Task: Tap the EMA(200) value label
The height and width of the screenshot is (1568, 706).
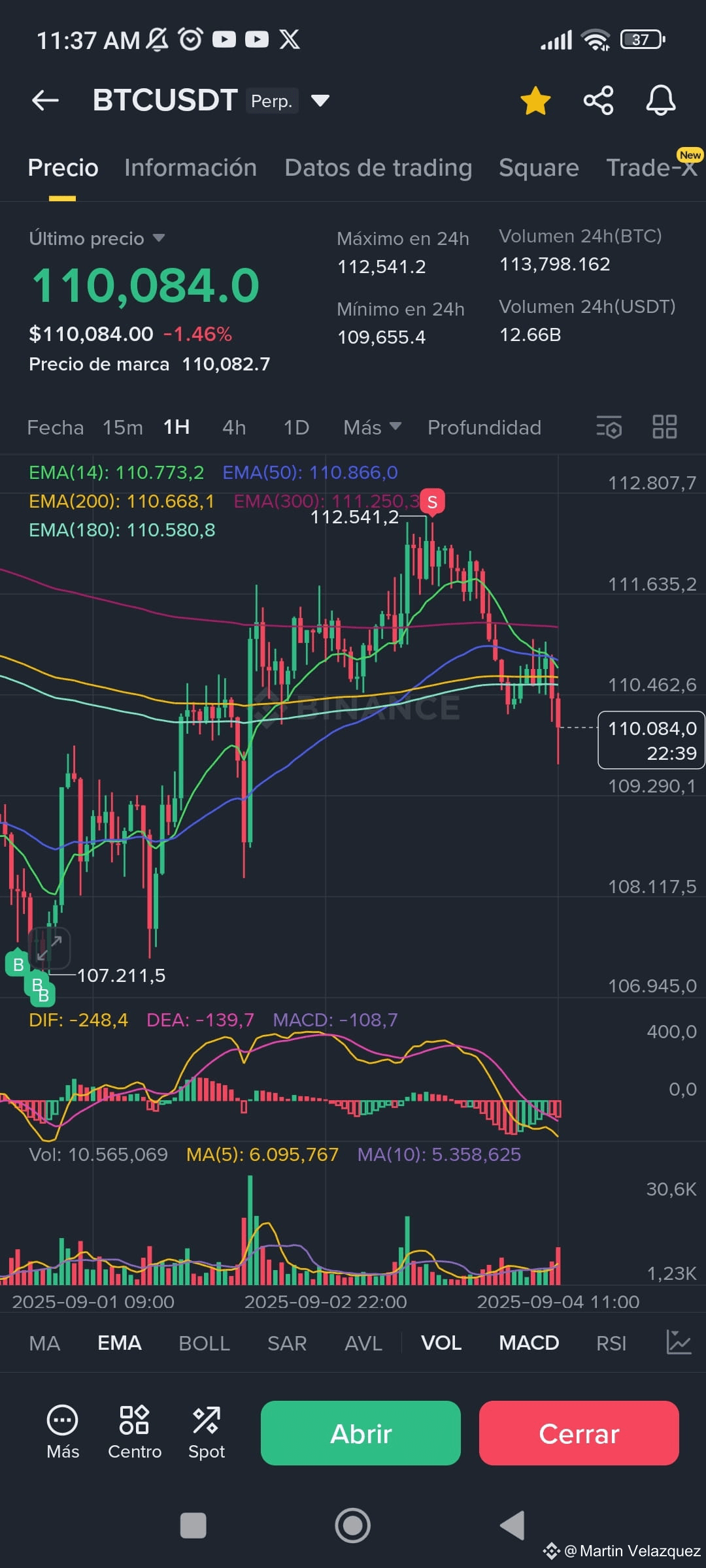Action: 122,501
